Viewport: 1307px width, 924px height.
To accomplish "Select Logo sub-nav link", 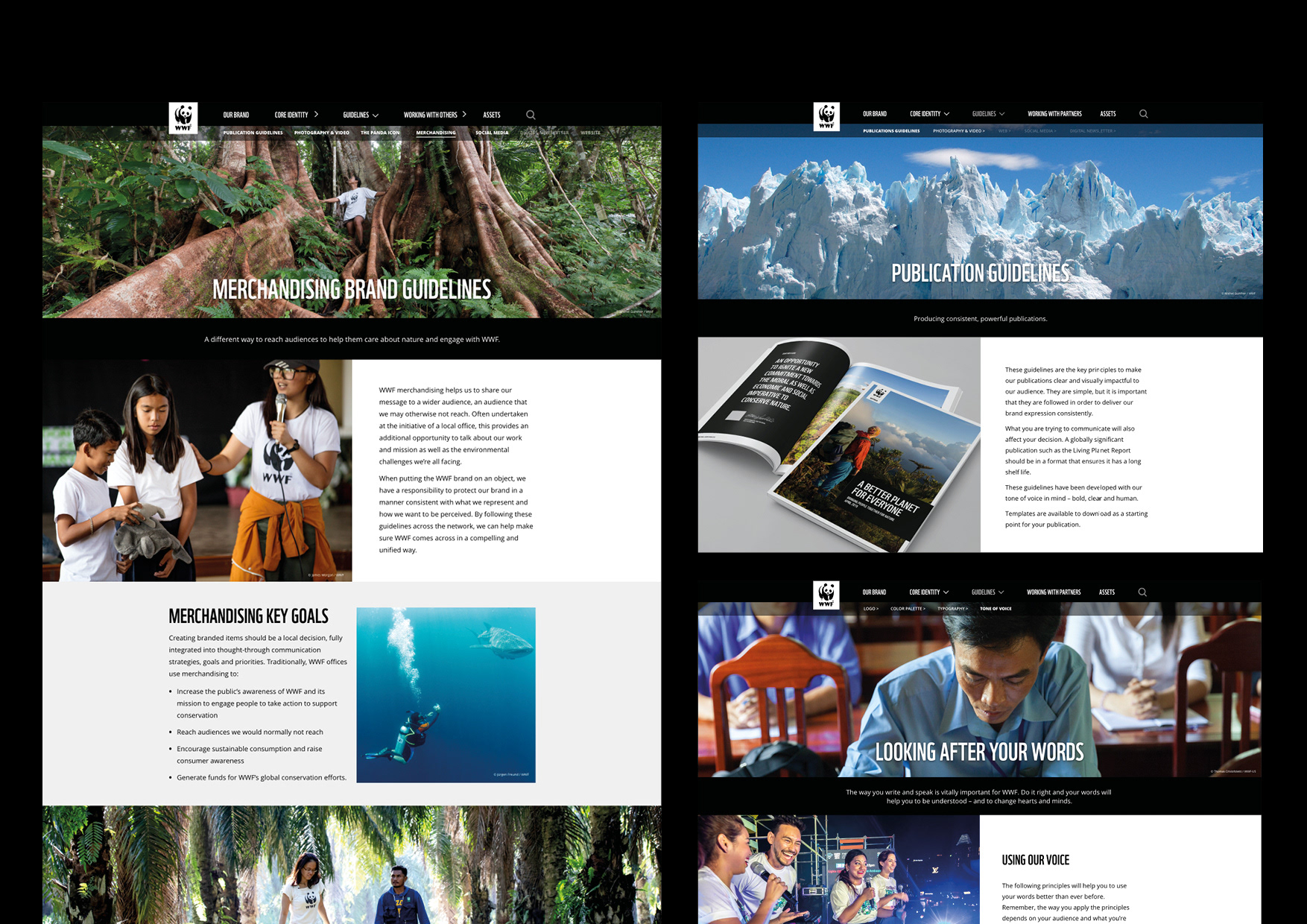I will click(x=871, y=609).
